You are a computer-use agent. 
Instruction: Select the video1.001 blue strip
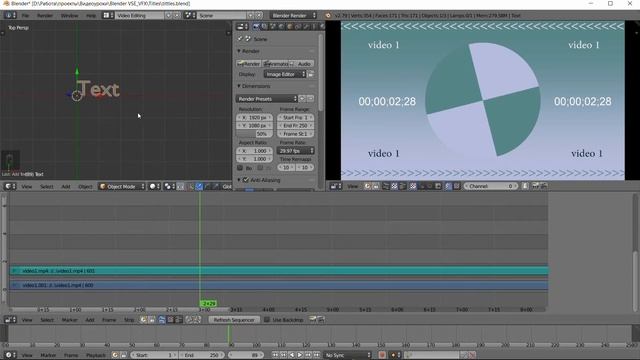[279, 285]
